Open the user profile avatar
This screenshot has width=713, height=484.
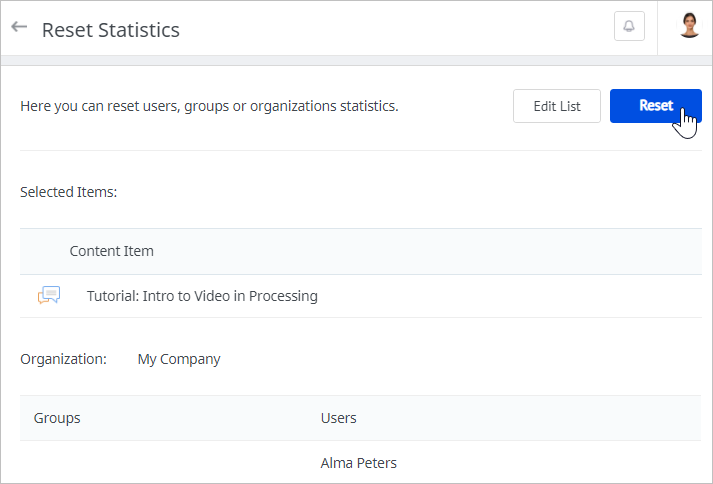point(689,27)
